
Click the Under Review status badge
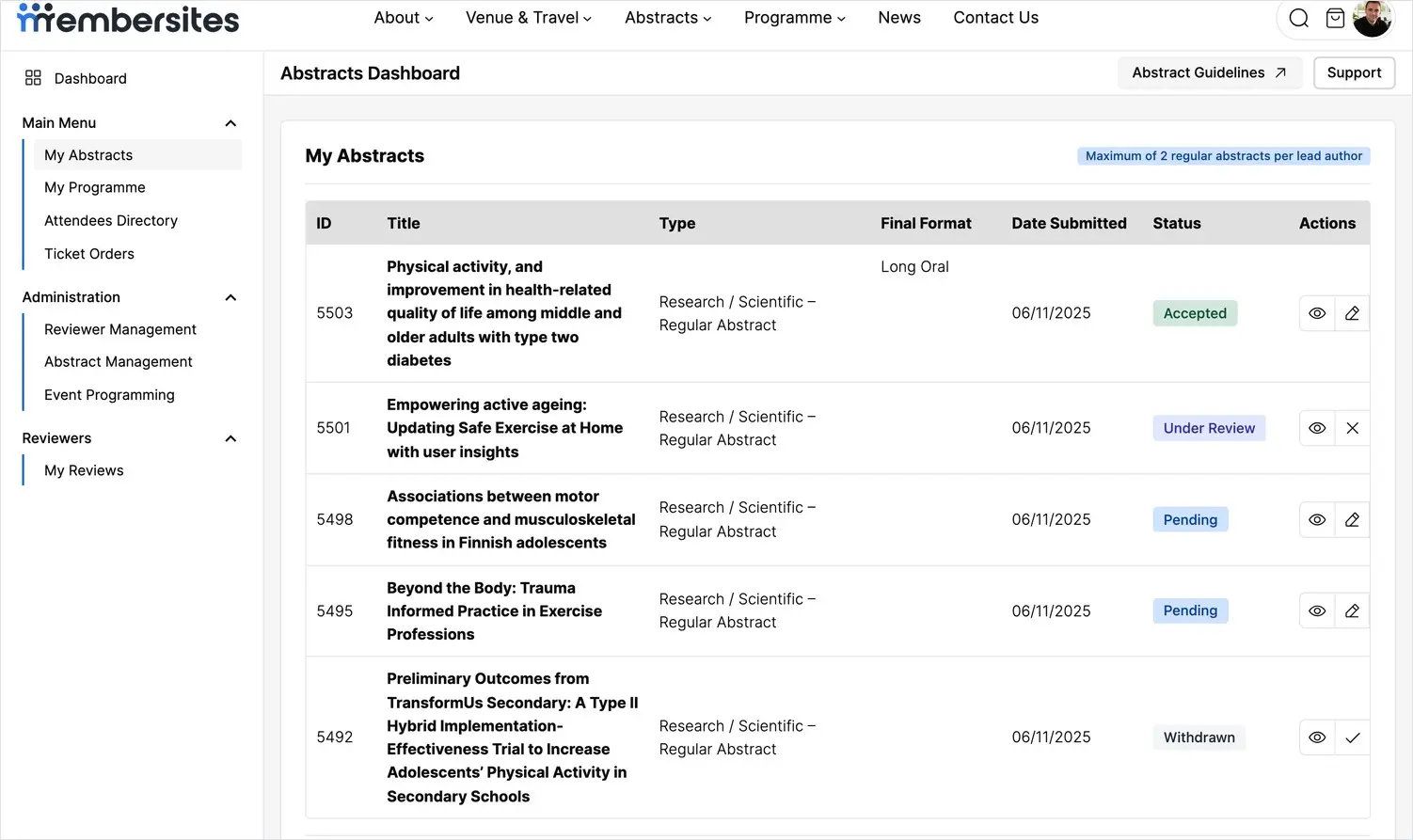(1209, 428)
